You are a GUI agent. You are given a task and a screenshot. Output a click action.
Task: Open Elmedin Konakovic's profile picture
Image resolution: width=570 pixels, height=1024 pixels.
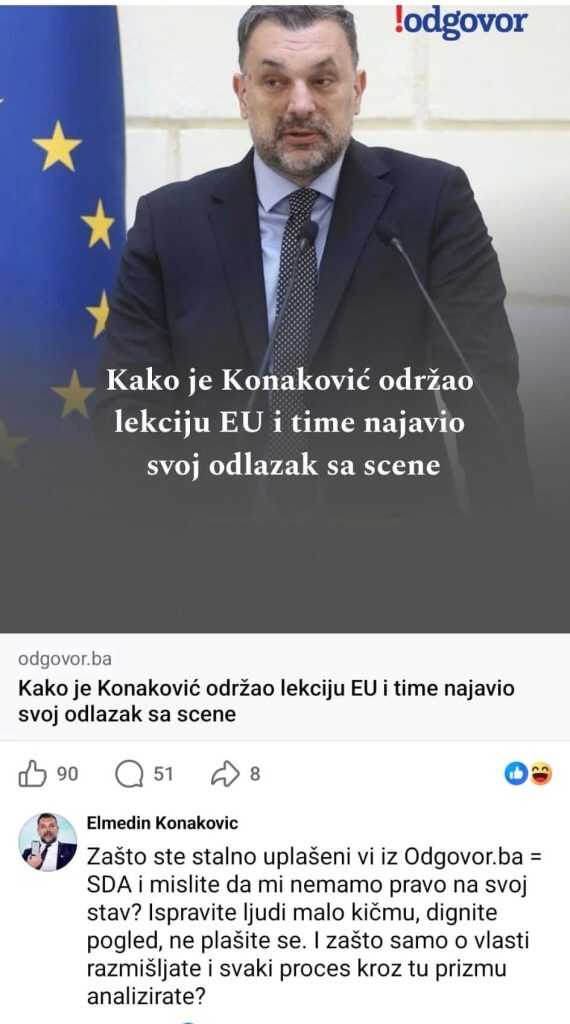click(47, 842)
